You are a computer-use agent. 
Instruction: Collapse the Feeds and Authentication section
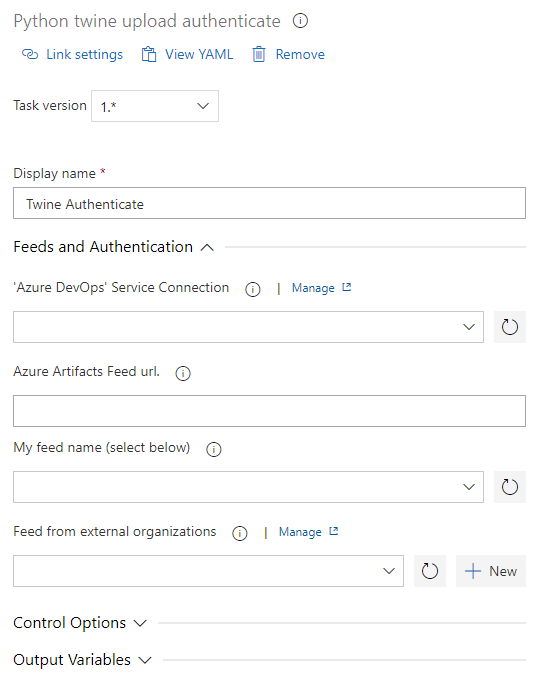(114, 247)
